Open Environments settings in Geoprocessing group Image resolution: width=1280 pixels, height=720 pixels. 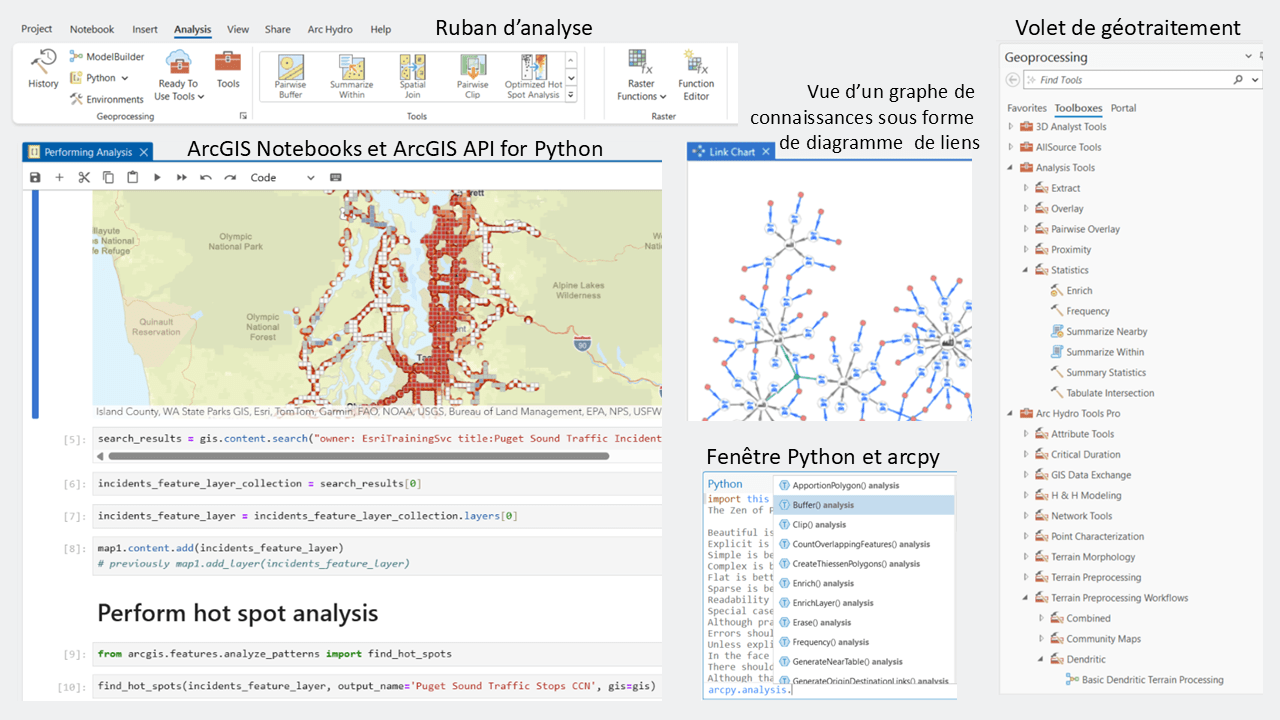(107, 99)
